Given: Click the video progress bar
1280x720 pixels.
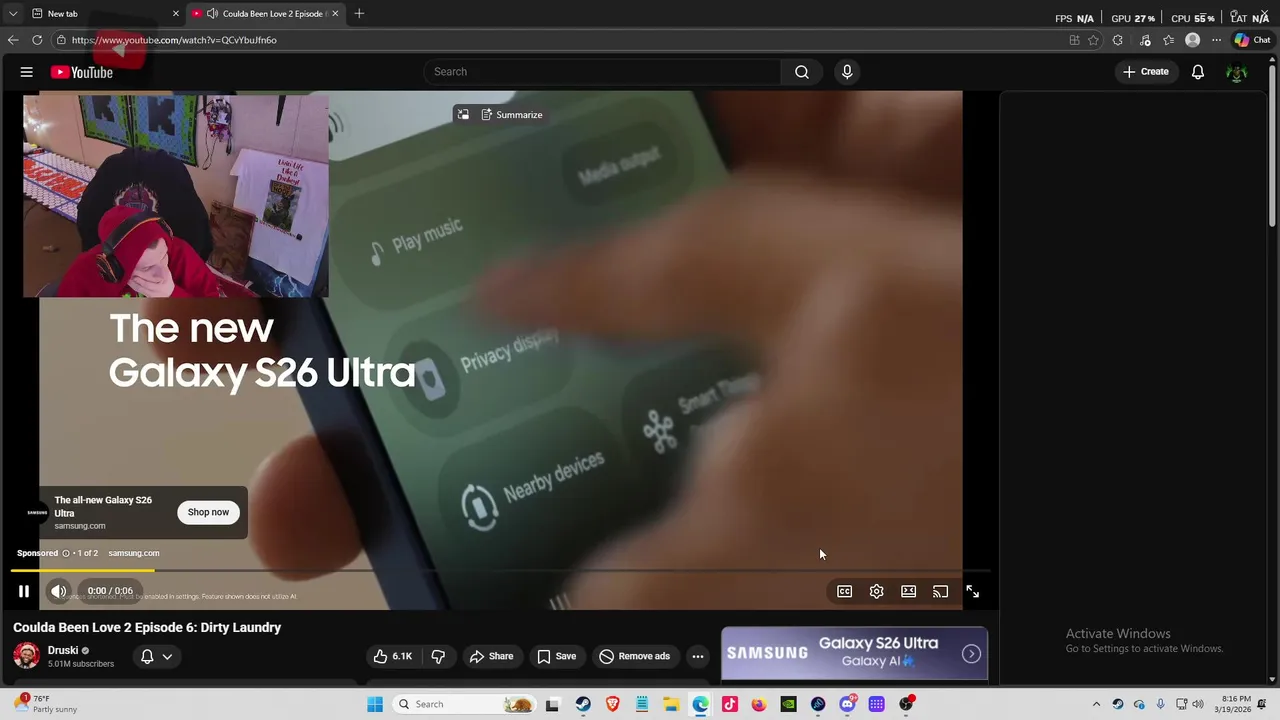Looking at the screenshot, I should tap(501, 571).
